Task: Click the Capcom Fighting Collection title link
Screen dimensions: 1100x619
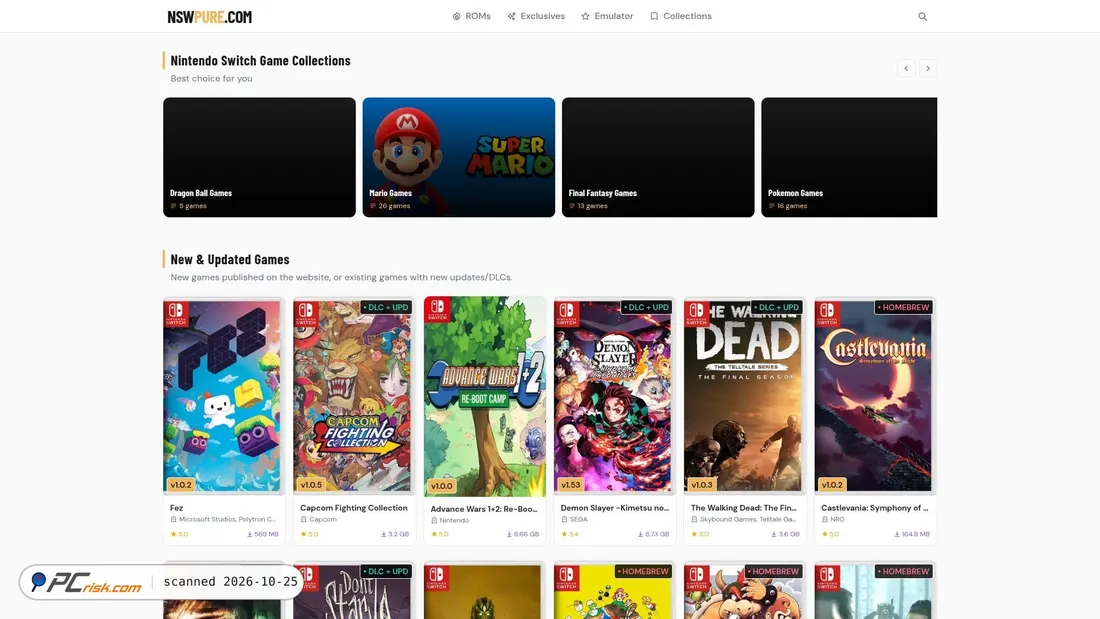Action: pos(354,507)
